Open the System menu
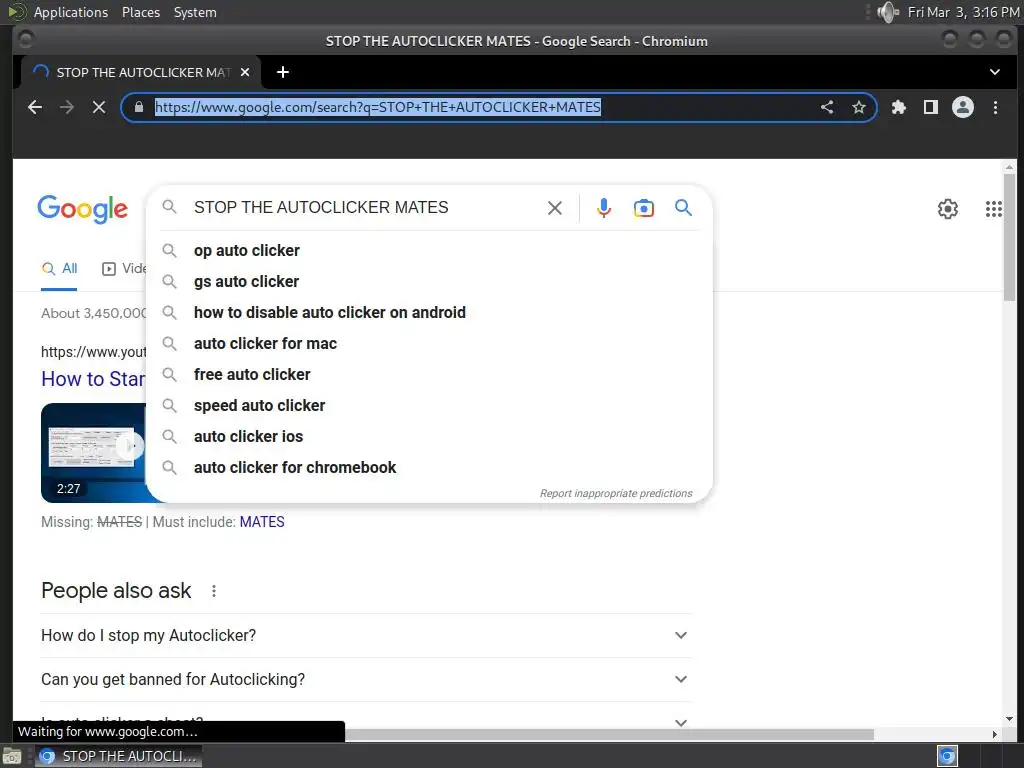The image size is (1024, 768). [195, 12]
